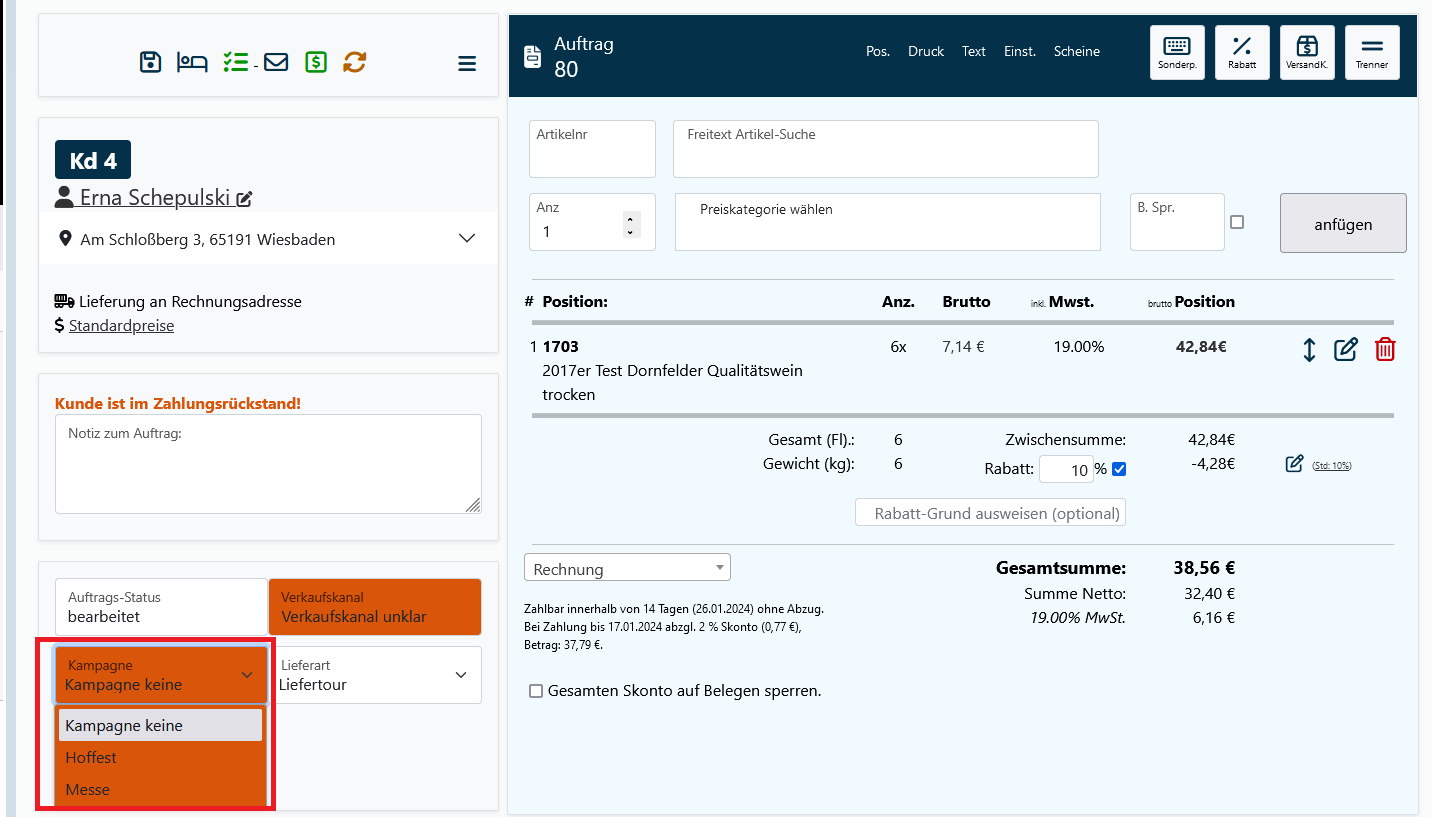Open the Standardpreise link
The image size is (1432, 817).
(x=121, y=326)
